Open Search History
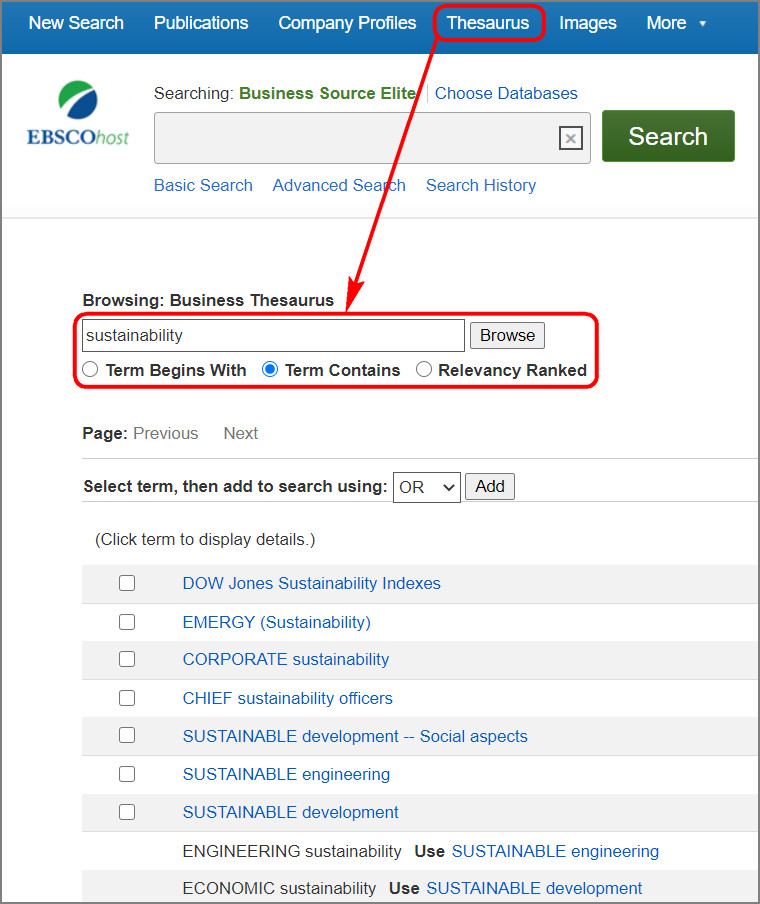This screenshot has width=760, height=904. pos(481,185)
